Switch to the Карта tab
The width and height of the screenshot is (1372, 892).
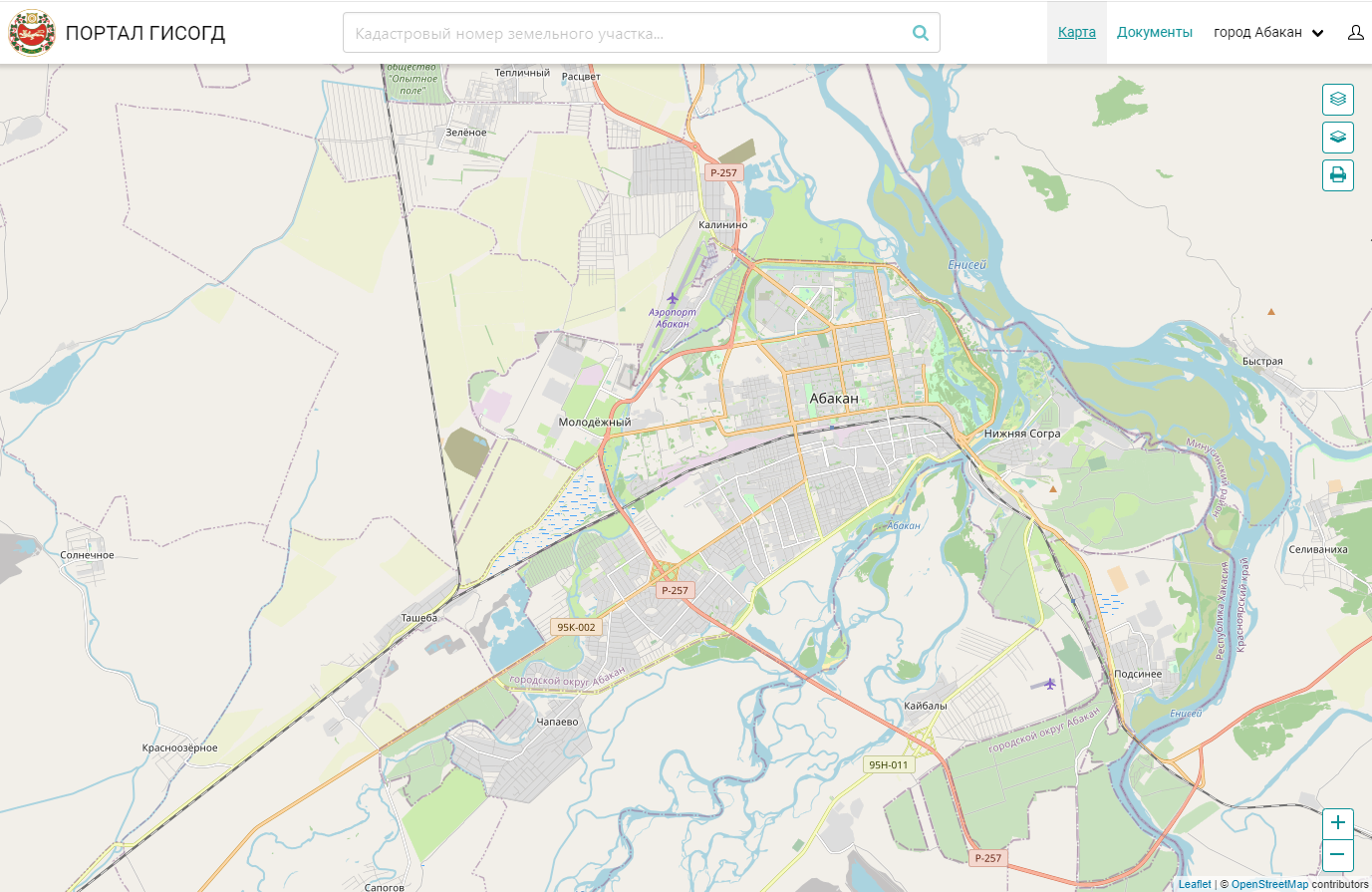tap(1076, 33)
